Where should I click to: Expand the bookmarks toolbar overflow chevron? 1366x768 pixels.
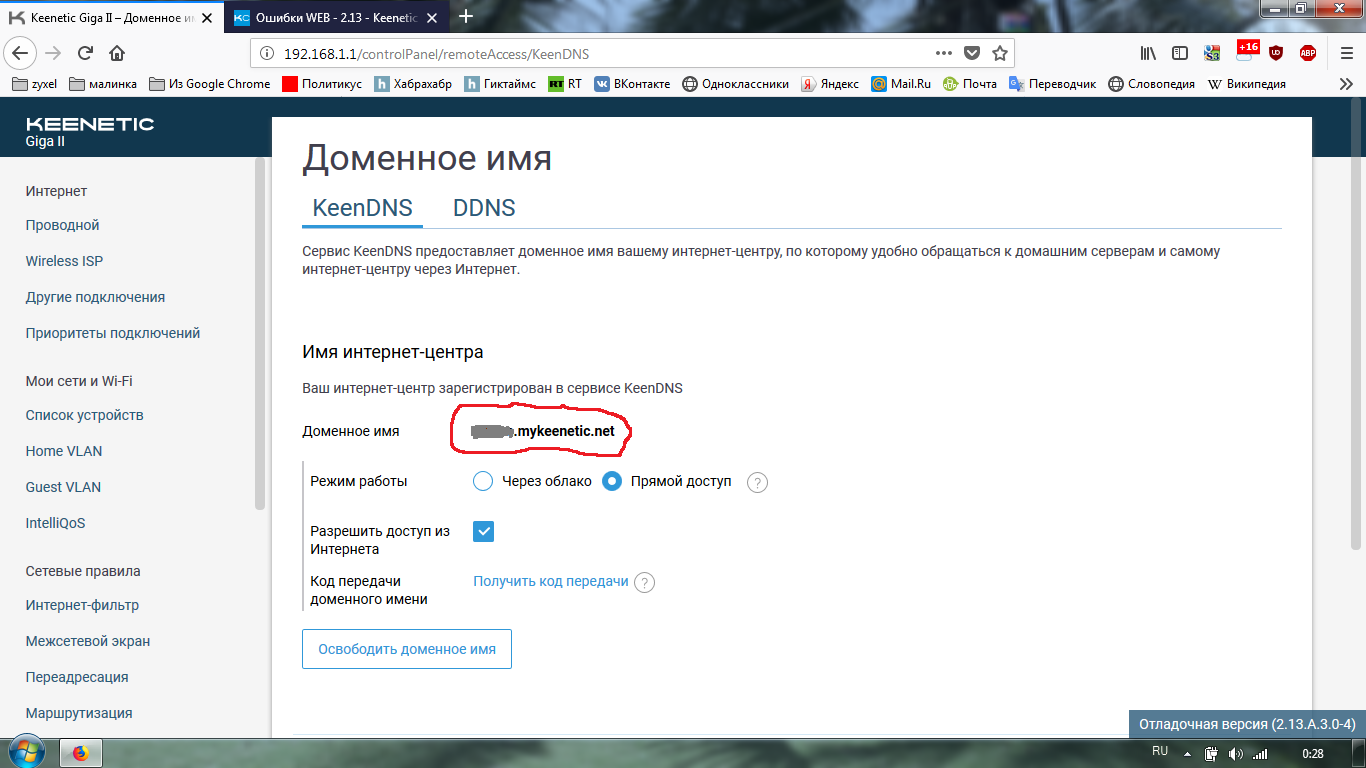pyautogui.click(x=1346, y=84)
